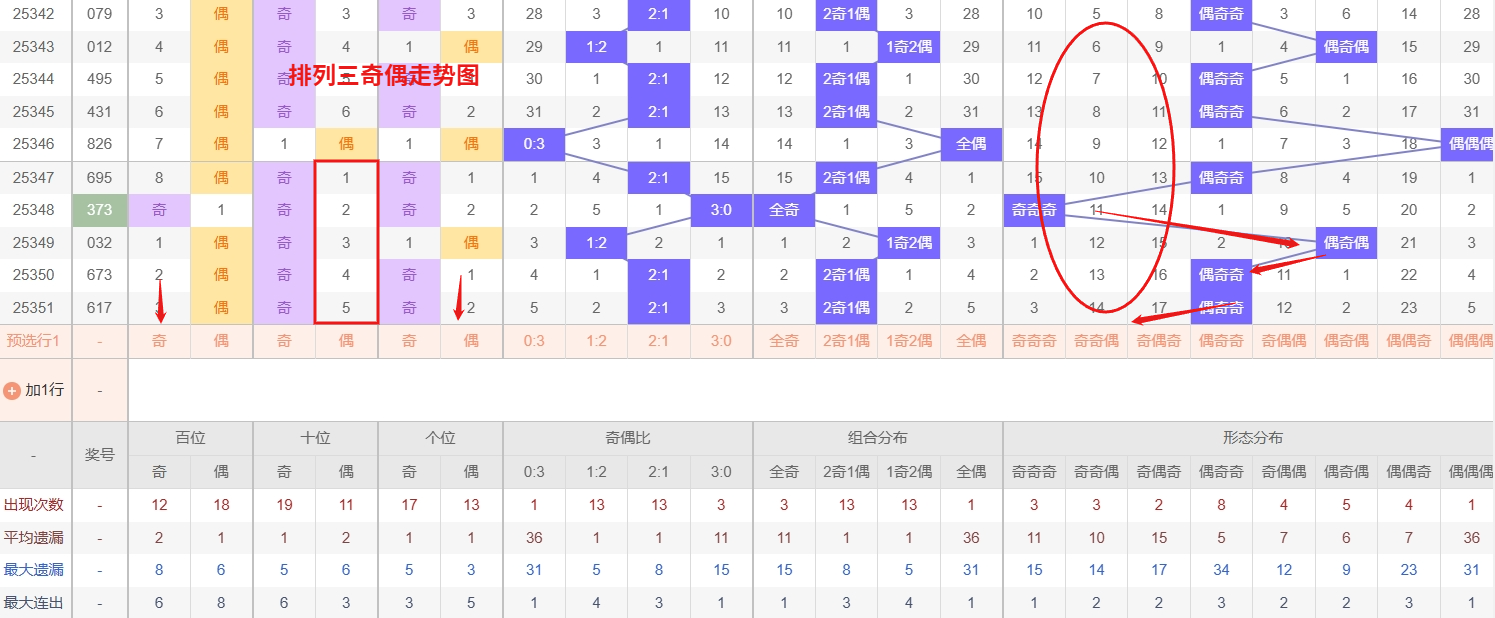The image size is (1495, 618).
Task: Select 2:1 in the 预选行1 row
Action: (x=659, y=341)
